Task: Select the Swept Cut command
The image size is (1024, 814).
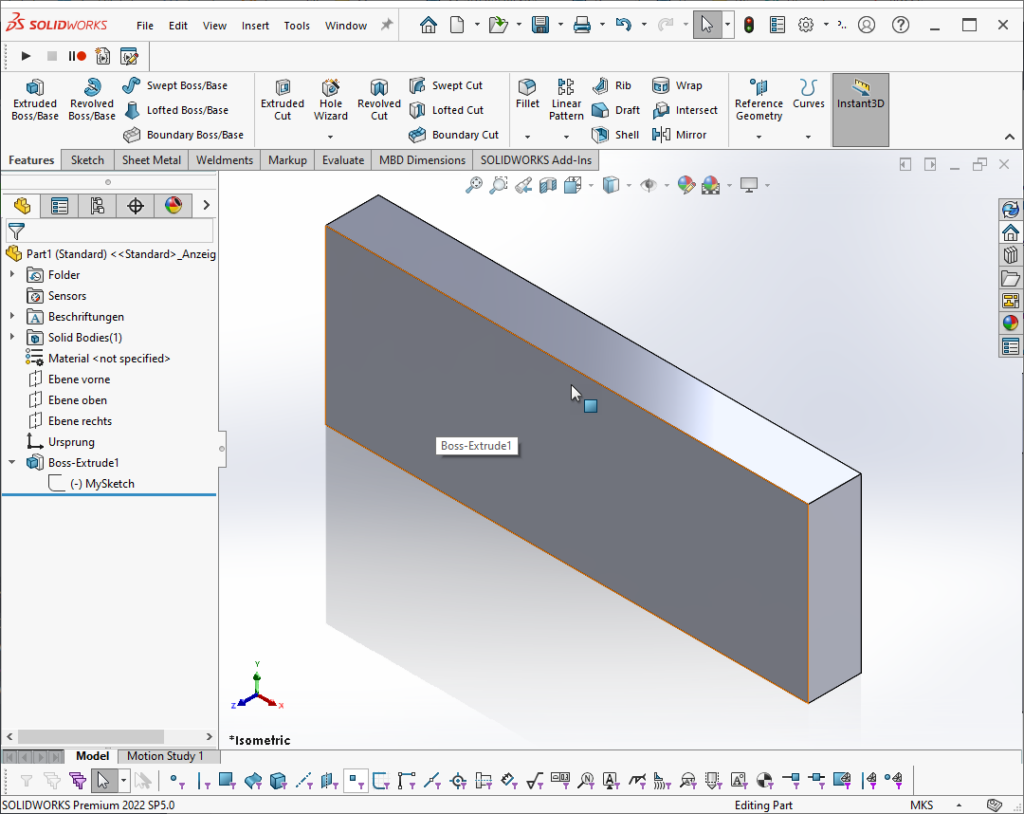Action: click(x=446, y=86)
